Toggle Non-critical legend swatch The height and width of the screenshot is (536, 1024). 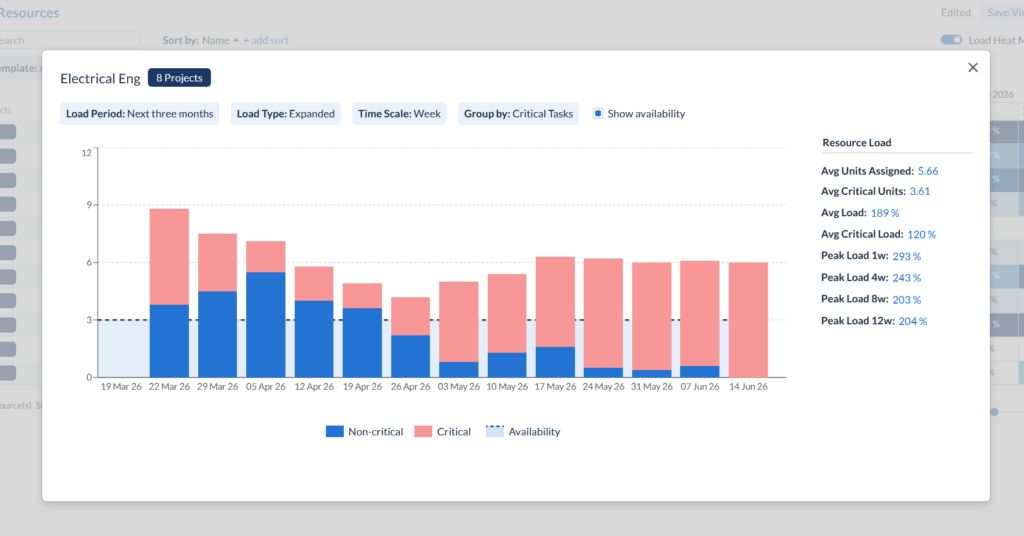pyautogui.click(x=335, y=432)
